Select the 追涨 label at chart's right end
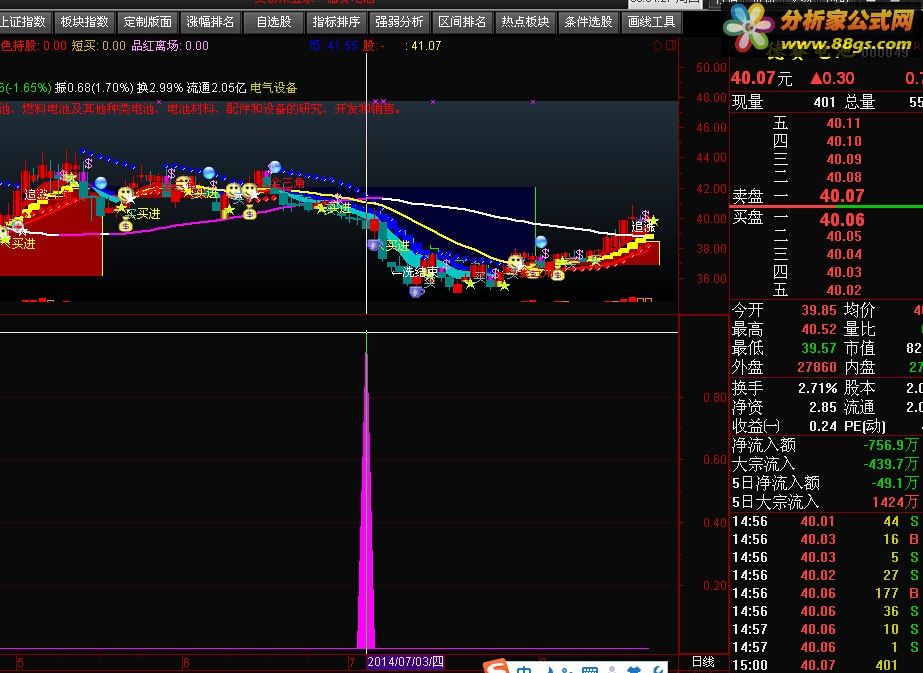923x673 pixels. [643, 227]
